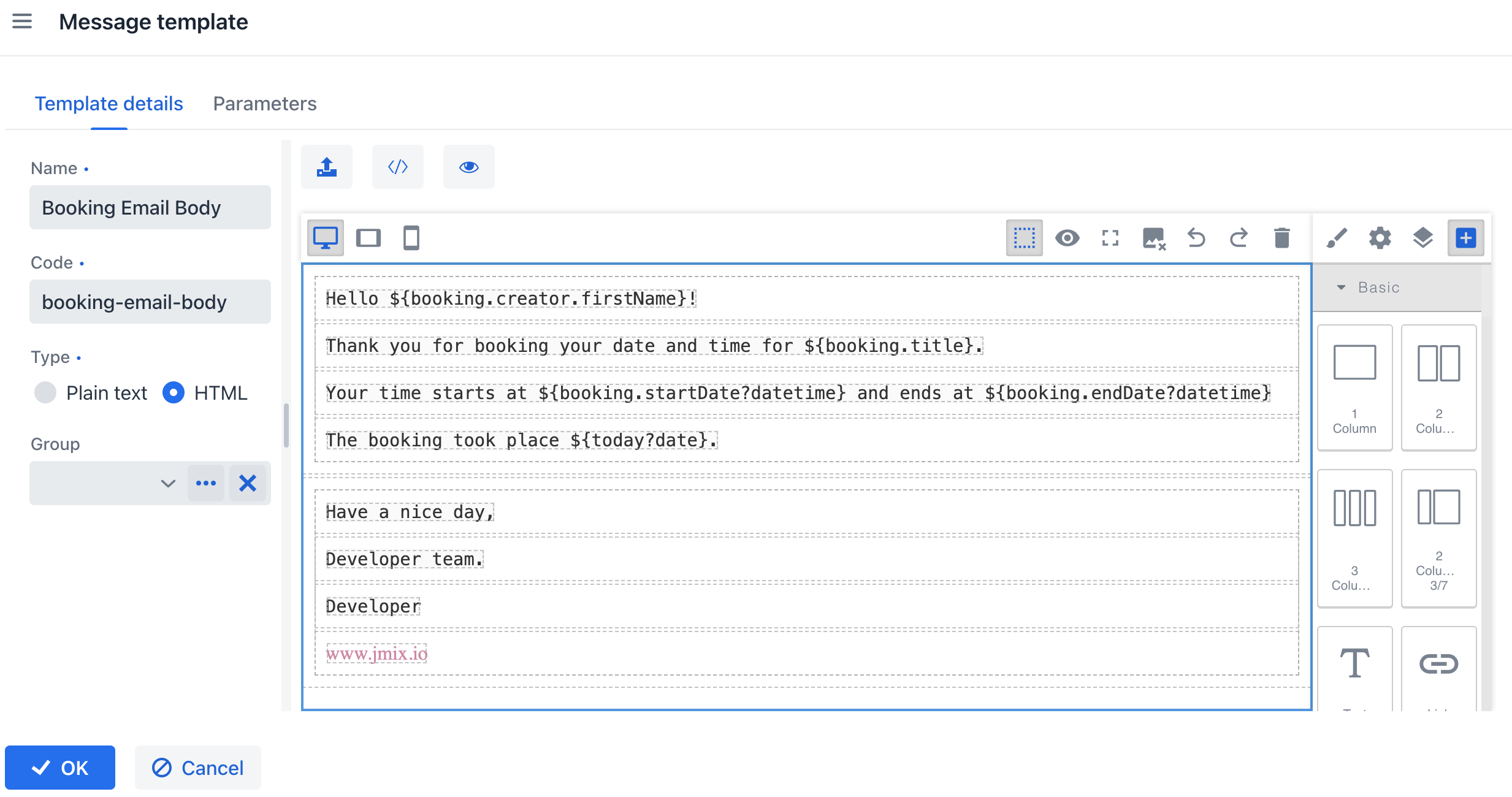Open the Settings gear panel
1512x797 pixels.
click(x=1380, y=238)
